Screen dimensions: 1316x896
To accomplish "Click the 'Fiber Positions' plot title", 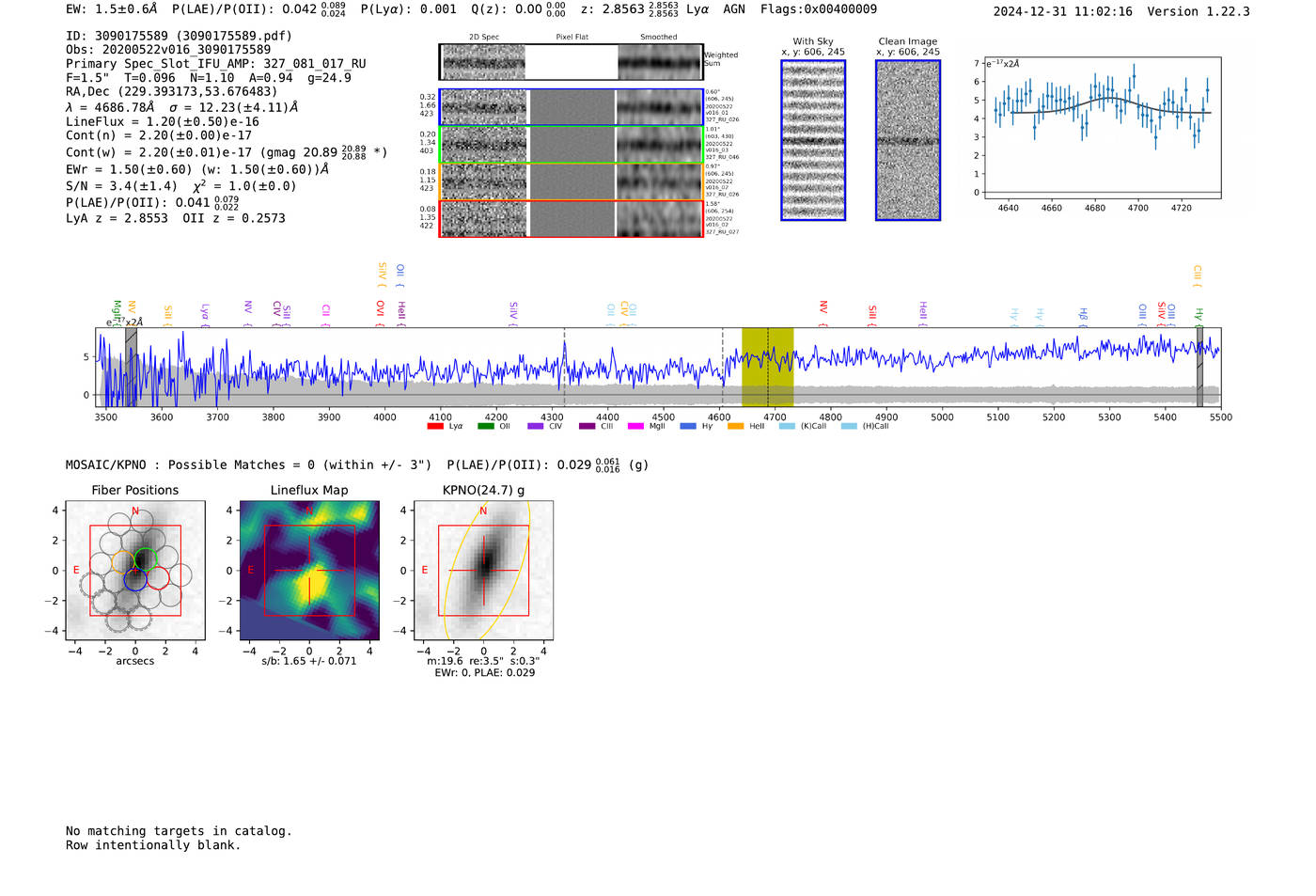I will (x=135, y=491).
